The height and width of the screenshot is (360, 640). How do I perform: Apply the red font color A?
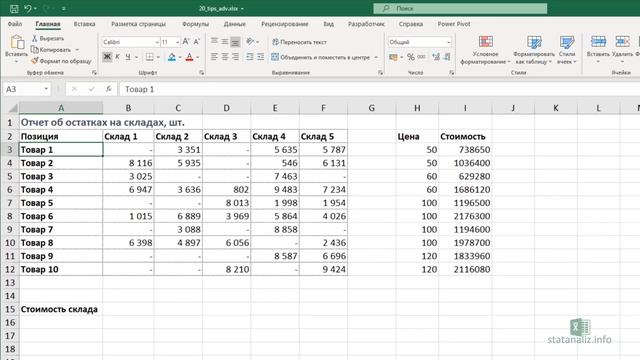click(189, 57)
